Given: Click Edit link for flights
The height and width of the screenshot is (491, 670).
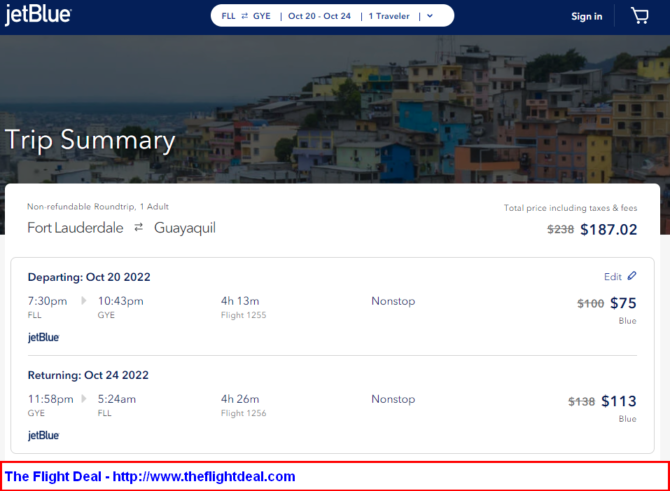Looking at the screenshot, I should pos(612,276).
